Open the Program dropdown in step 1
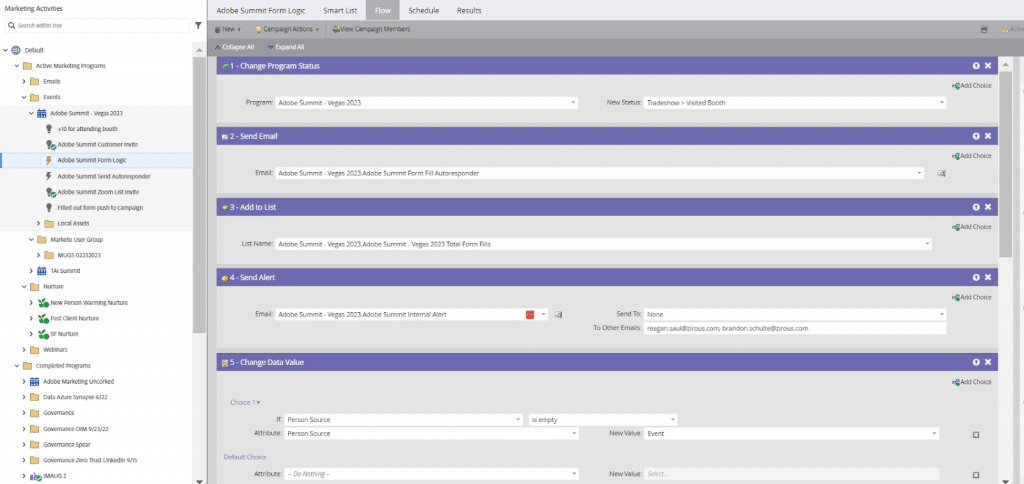This screenshot has width=1024, height=484. 573,103
